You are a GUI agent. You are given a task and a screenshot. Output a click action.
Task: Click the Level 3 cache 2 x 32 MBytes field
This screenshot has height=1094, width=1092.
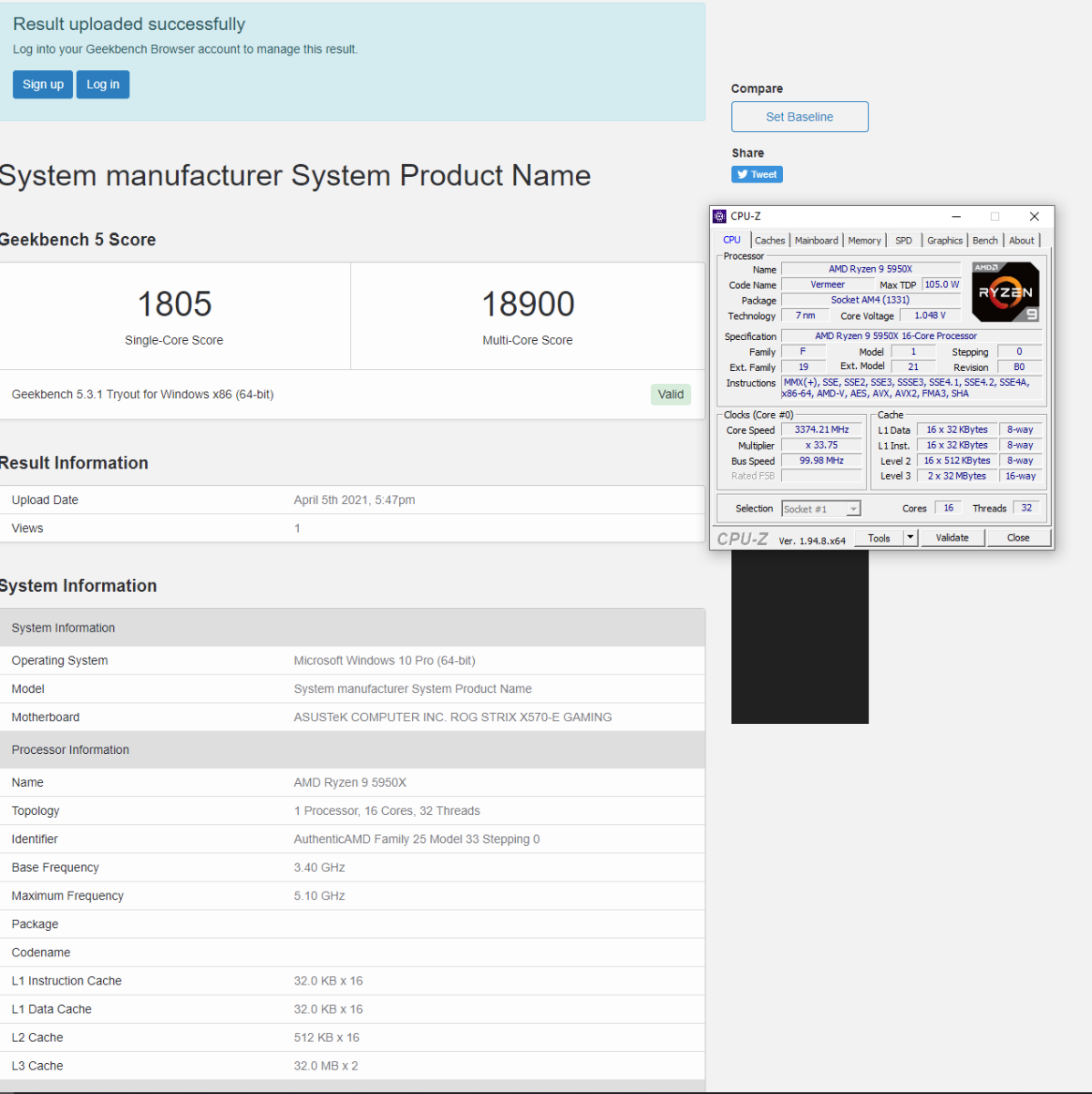[956, 476]
